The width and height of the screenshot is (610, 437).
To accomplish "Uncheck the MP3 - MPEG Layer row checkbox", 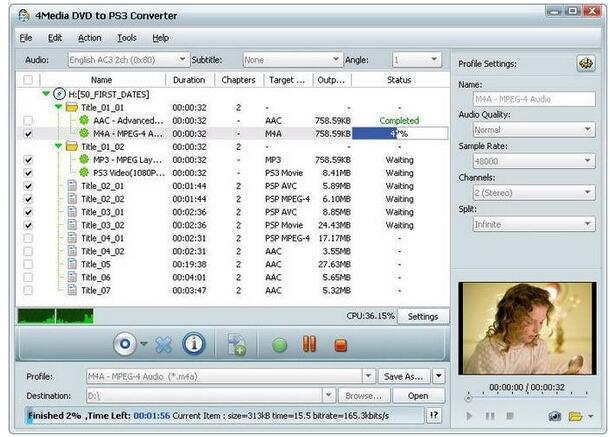I will point(28,160).
